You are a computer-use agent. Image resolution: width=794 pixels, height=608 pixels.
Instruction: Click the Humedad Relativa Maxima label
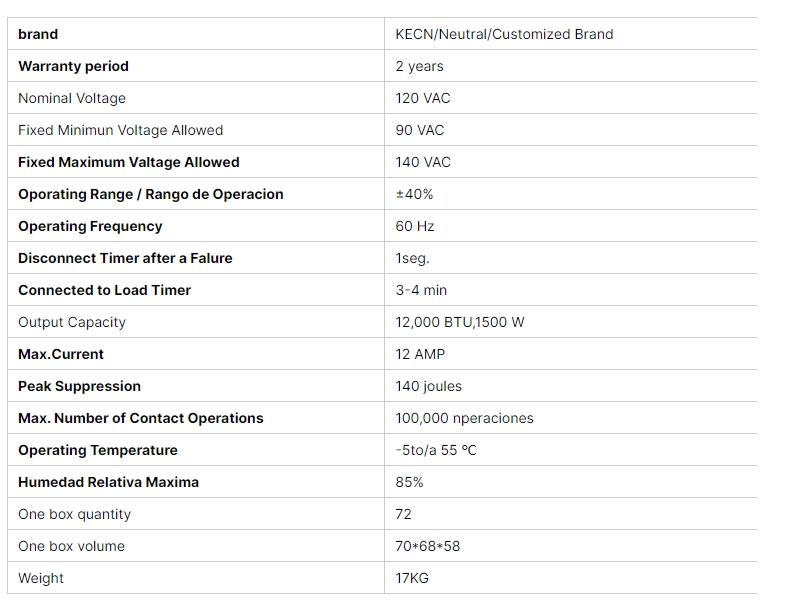[x=108, y=482]
